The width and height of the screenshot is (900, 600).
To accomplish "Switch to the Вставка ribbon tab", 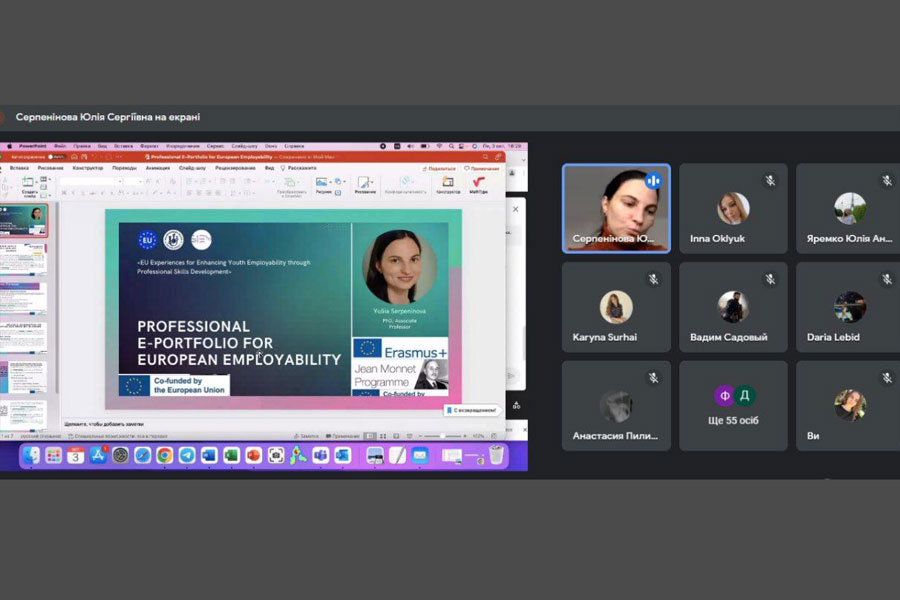I will tap(20, 168).
